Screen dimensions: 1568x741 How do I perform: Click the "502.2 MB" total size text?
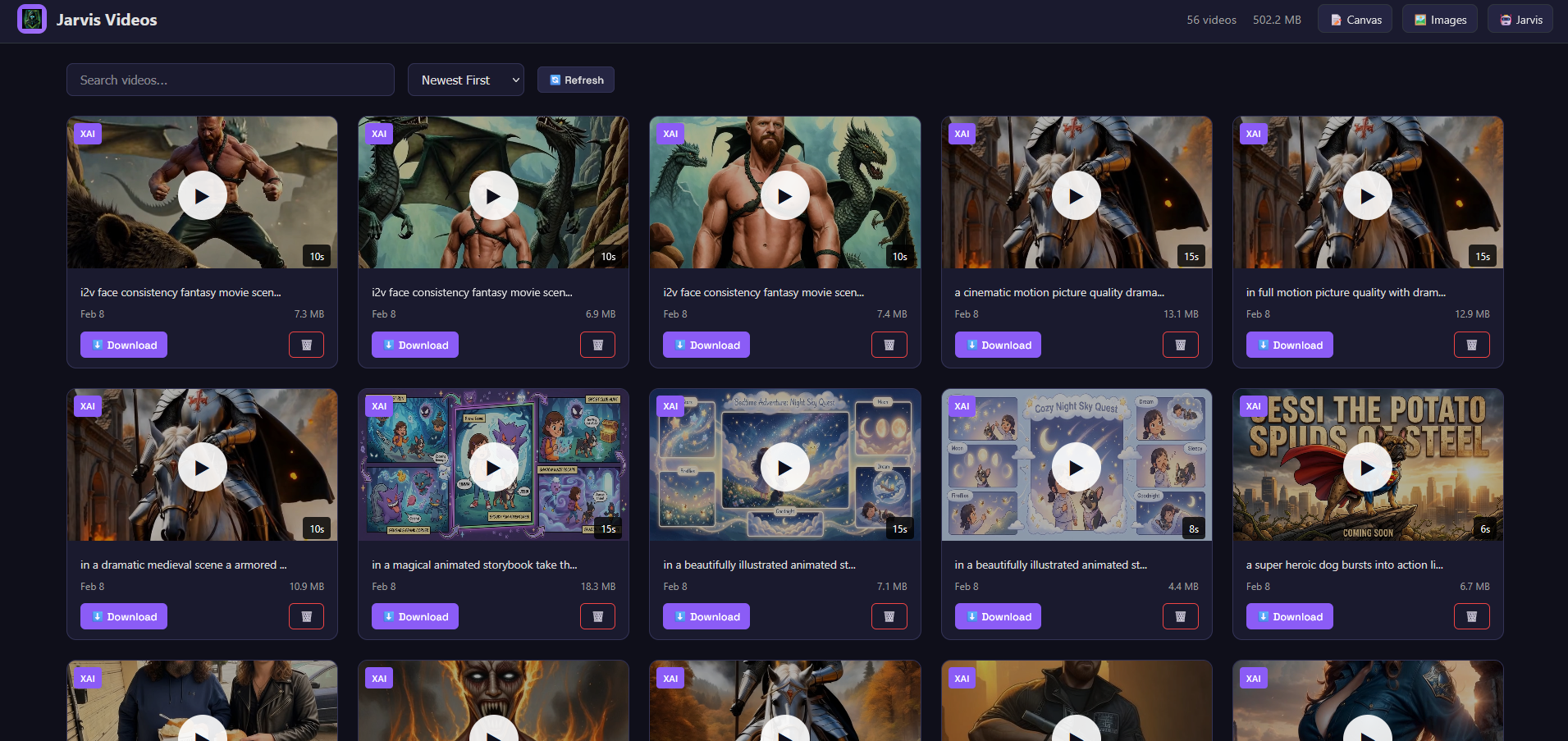tap(1277, 20)
